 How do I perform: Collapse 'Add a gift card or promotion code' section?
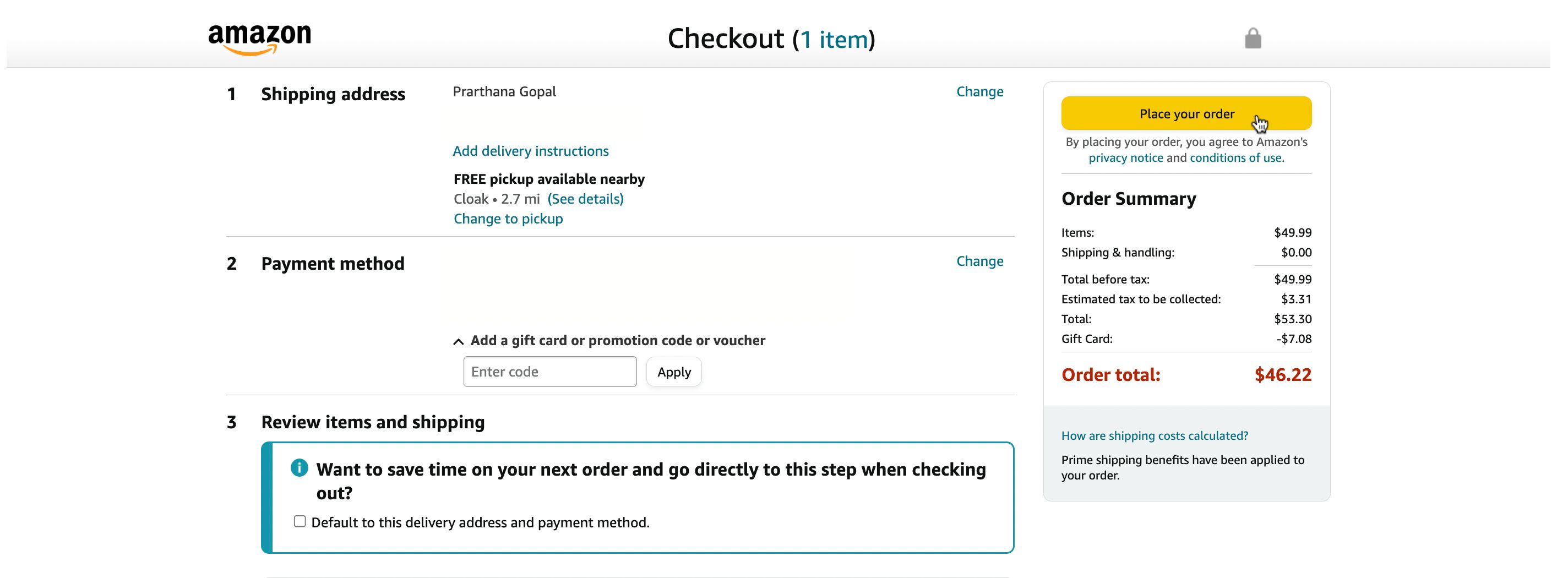coord(617,340)
